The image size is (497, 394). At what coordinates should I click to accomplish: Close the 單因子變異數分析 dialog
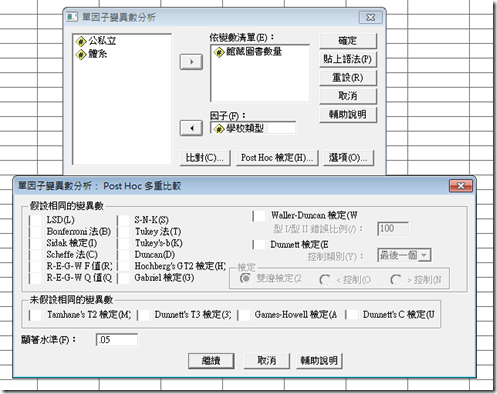point(370,17)
